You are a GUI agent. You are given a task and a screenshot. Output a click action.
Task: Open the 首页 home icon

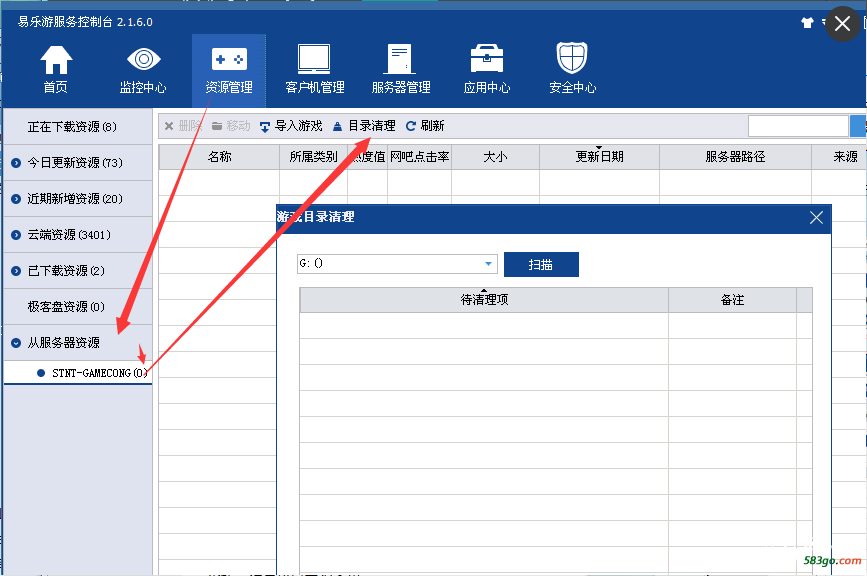(x=56, y=60)
